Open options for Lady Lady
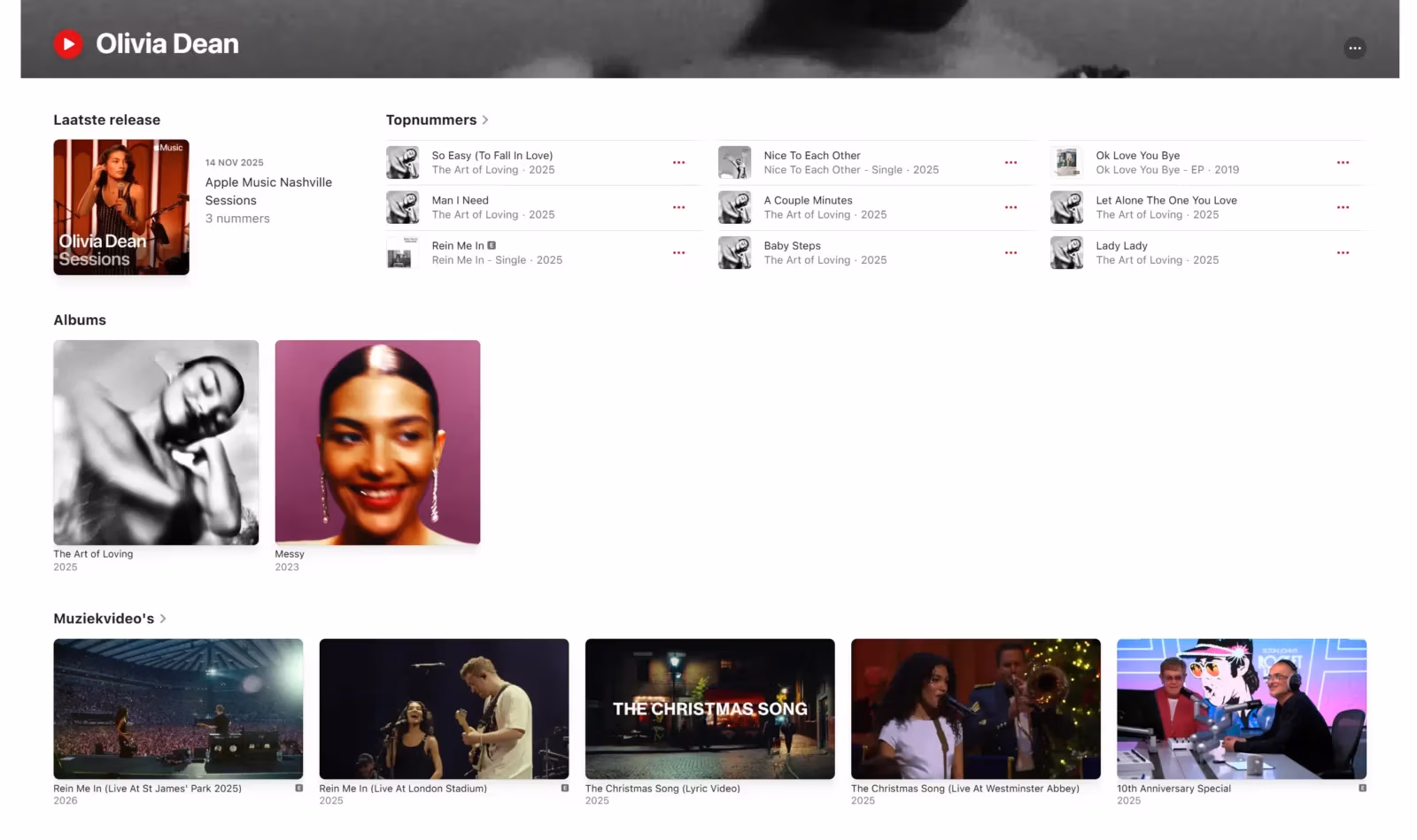Screen dimensions: 1417x840 click(x=1343, y=252)
